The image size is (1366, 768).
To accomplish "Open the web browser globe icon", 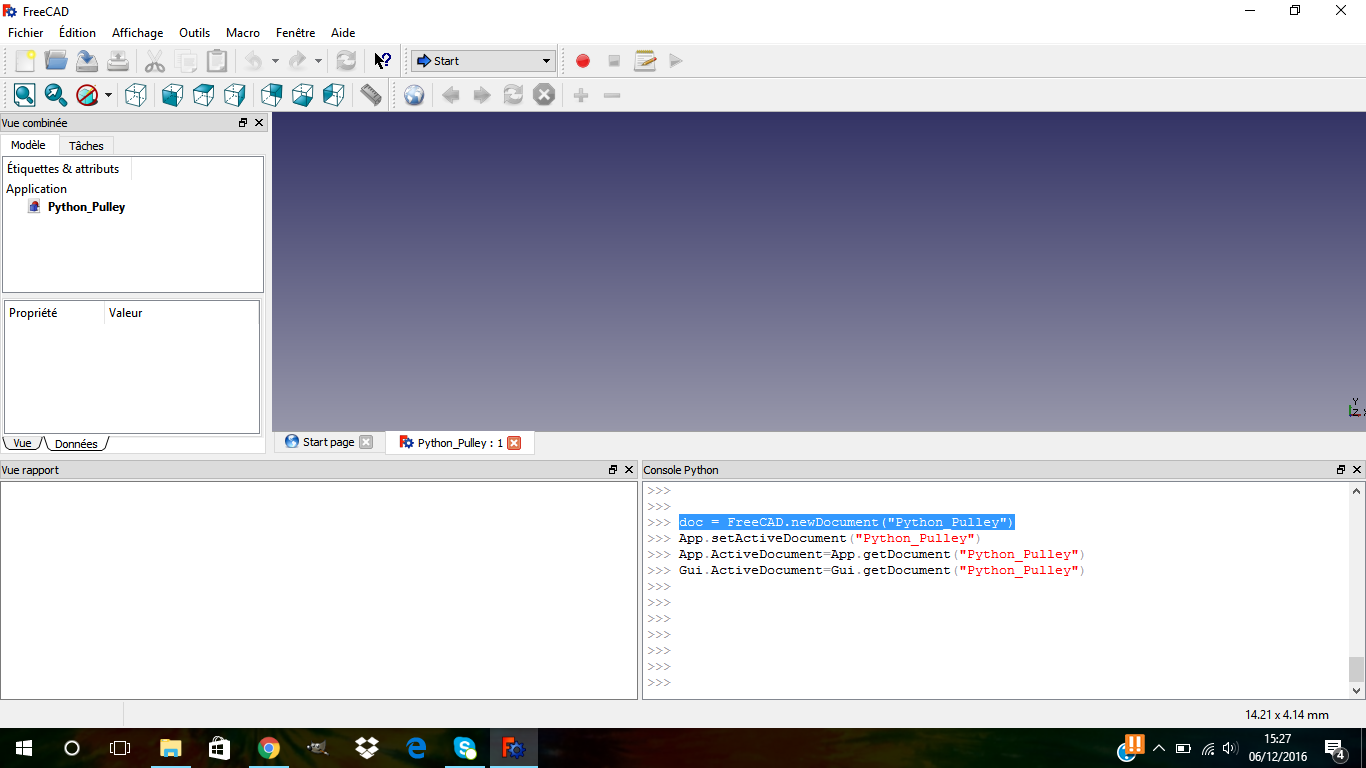I will tap(414, 95).
